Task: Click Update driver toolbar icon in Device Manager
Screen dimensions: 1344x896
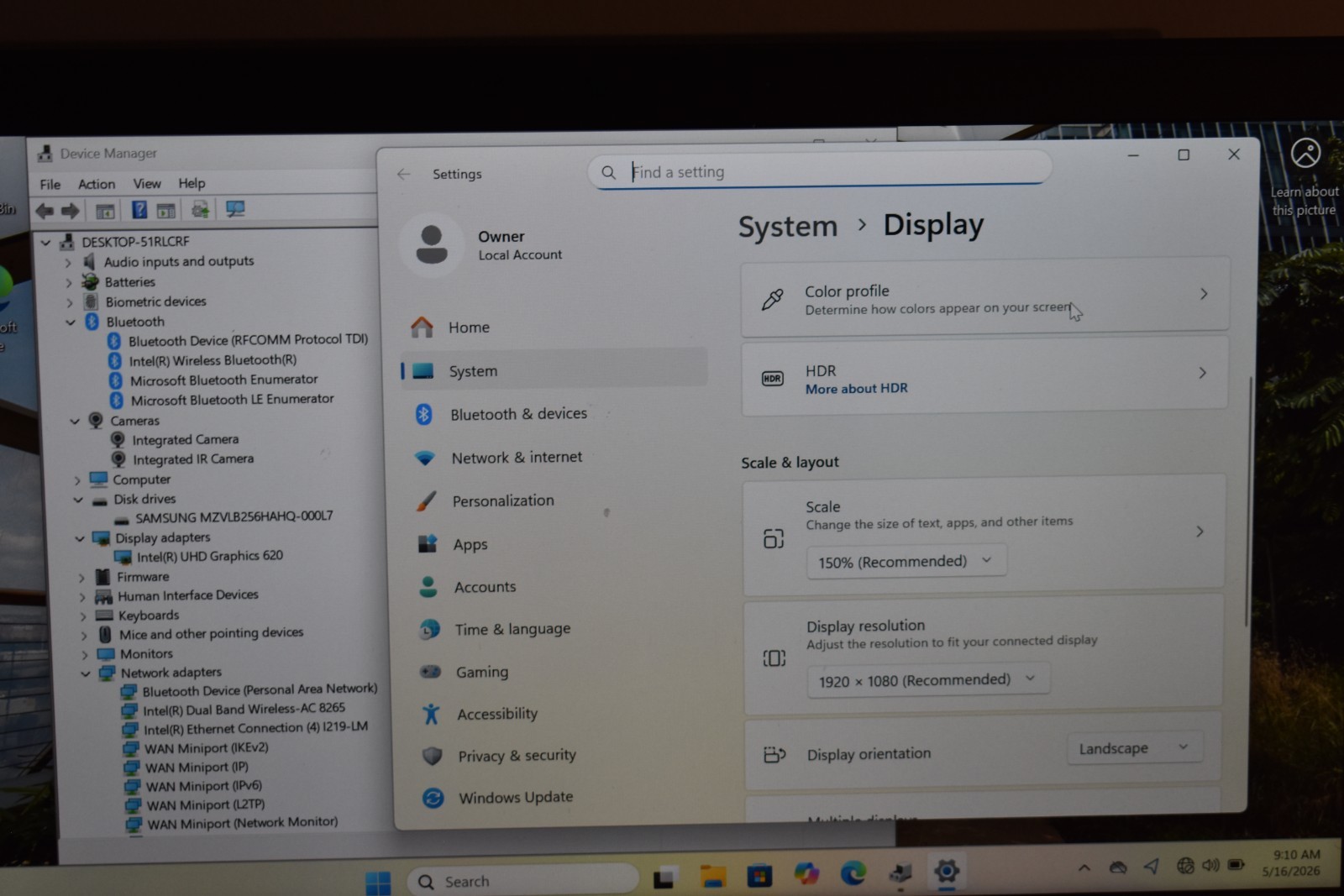Action: pyautogui.click(x=200, y=209)
